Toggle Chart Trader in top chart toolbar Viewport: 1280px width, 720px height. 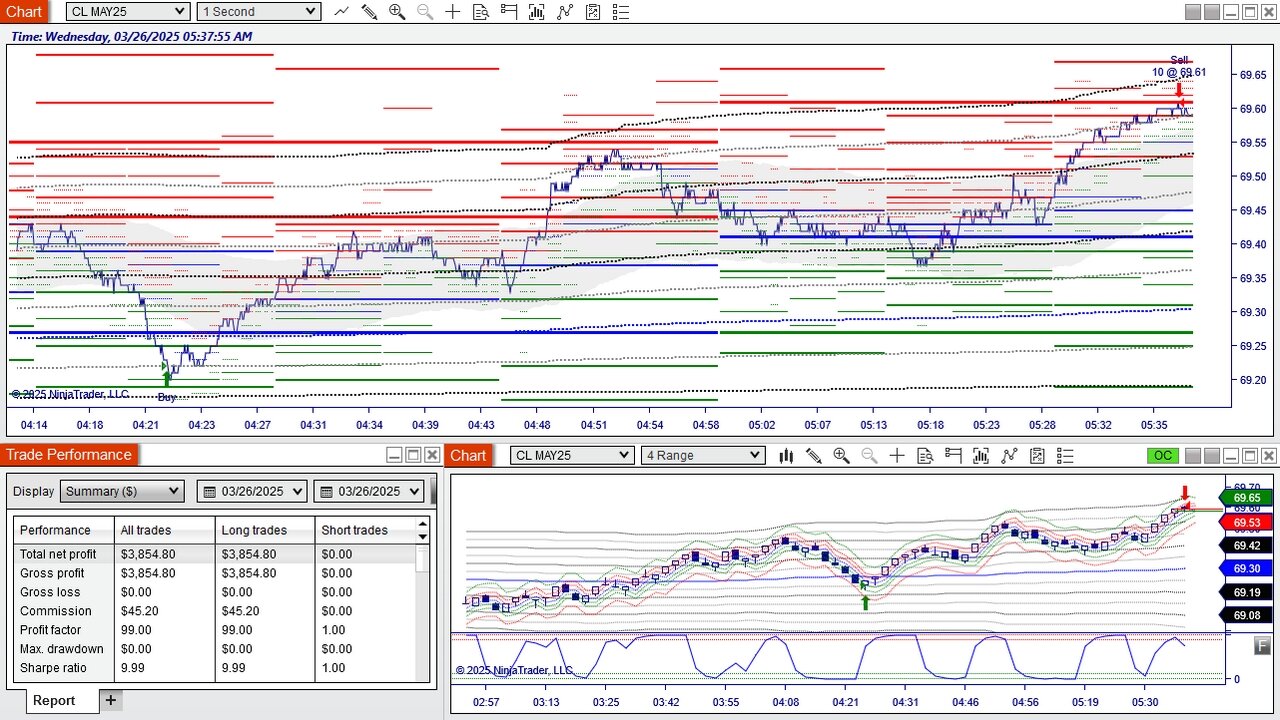(x=509, y=12)
